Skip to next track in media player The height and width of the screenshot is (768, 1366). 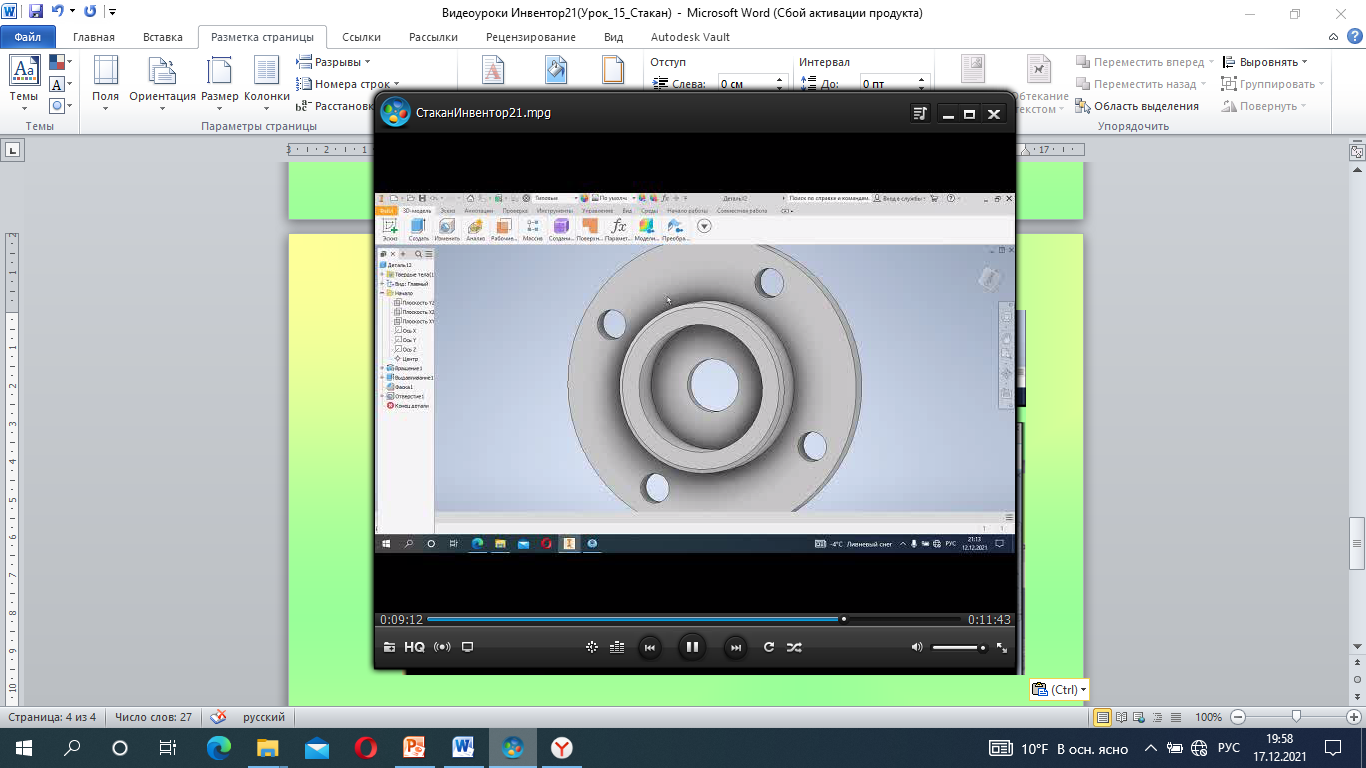pyautogui.click(x=735, y=647)
